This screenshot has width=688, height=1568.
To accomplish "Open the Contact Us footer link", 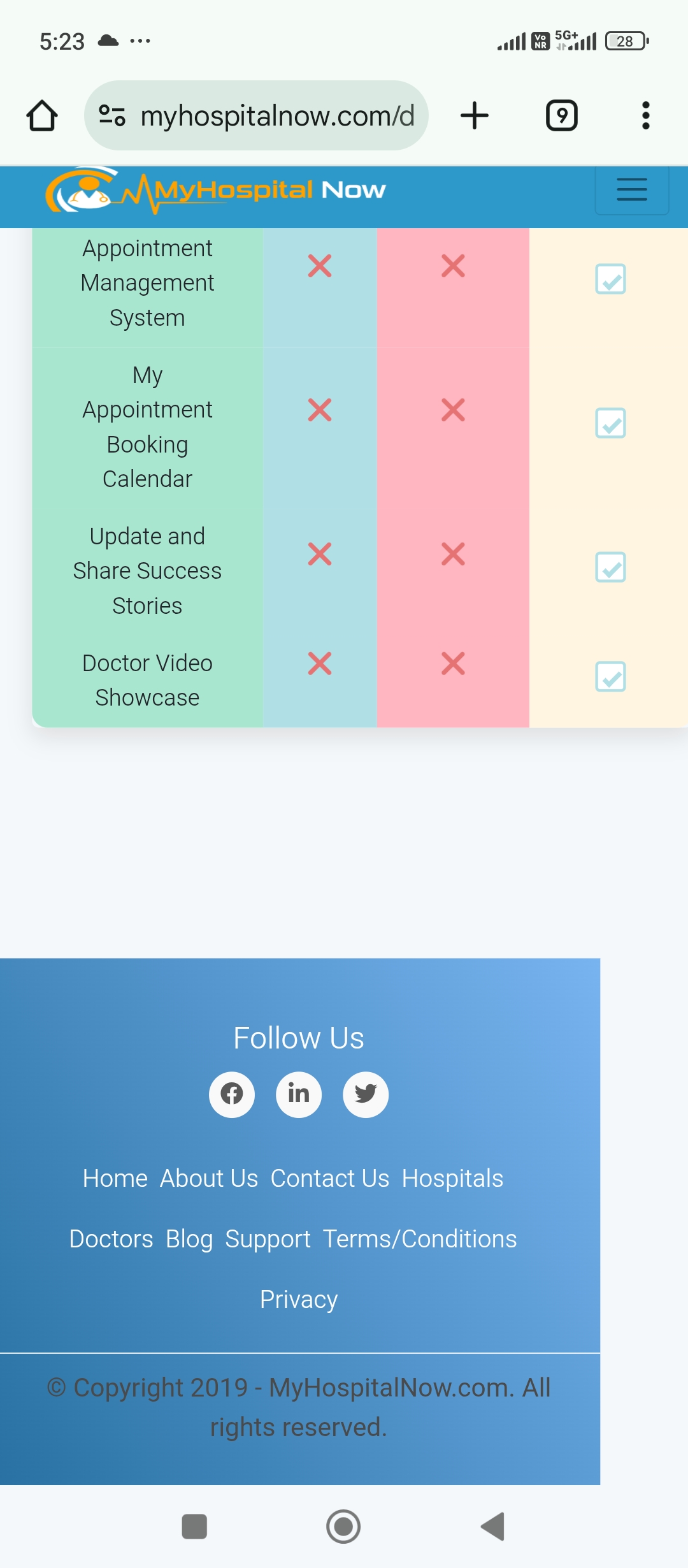I will 330,1179.
